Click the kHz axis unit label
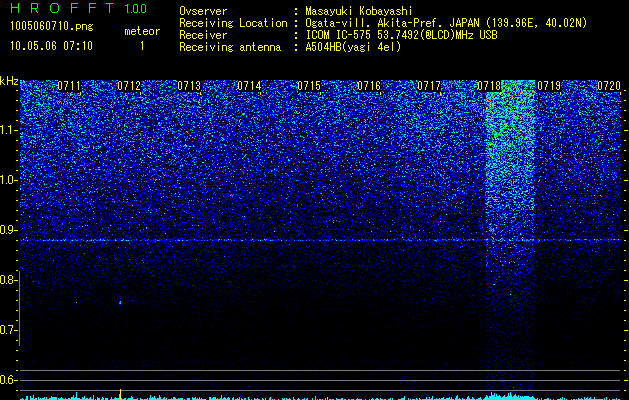The width and height of the screenshot is (629, 400). point(9,81)
